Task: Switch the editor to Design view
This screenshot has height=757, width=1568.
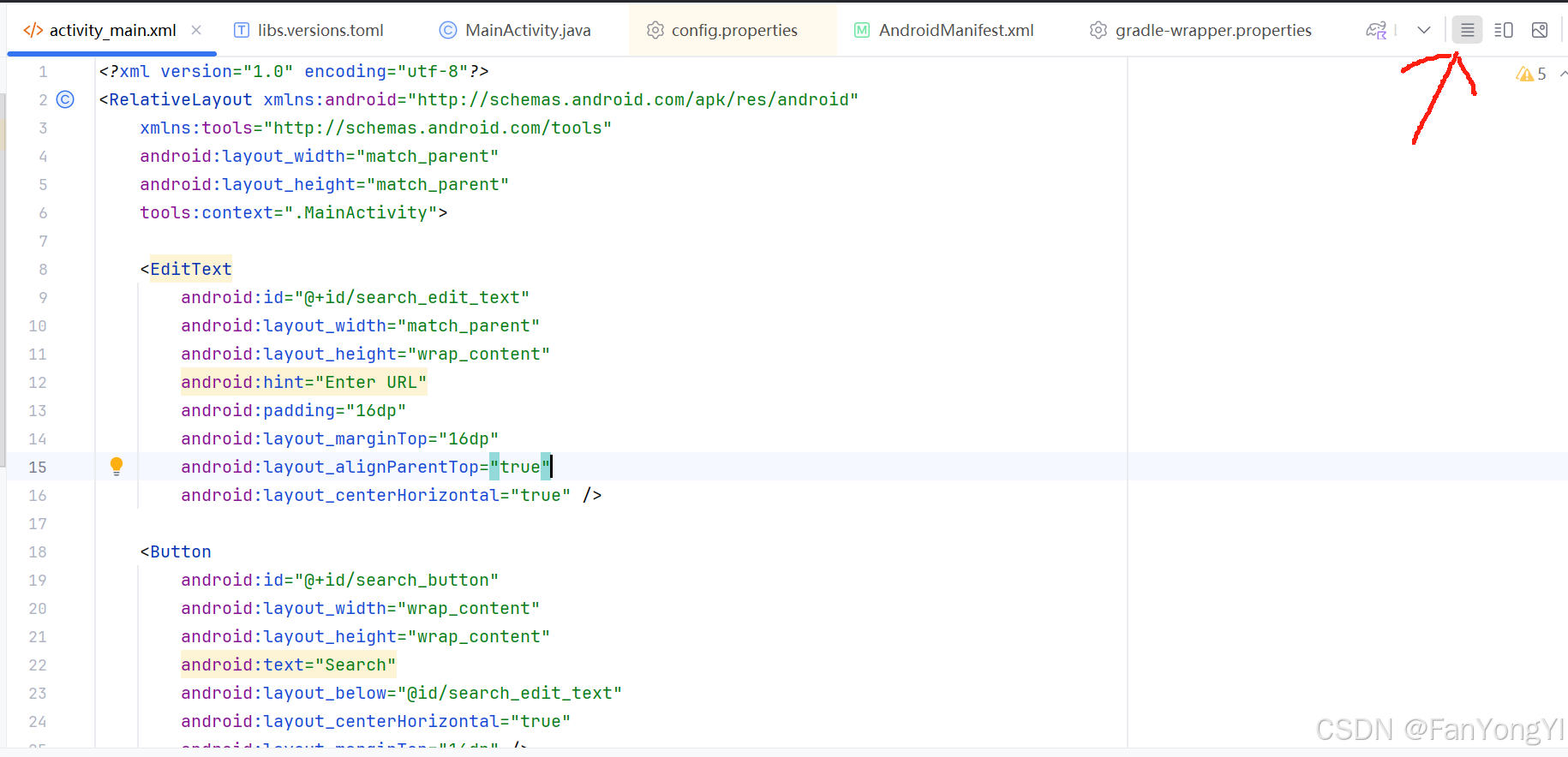Action: tap(1540, 31)
